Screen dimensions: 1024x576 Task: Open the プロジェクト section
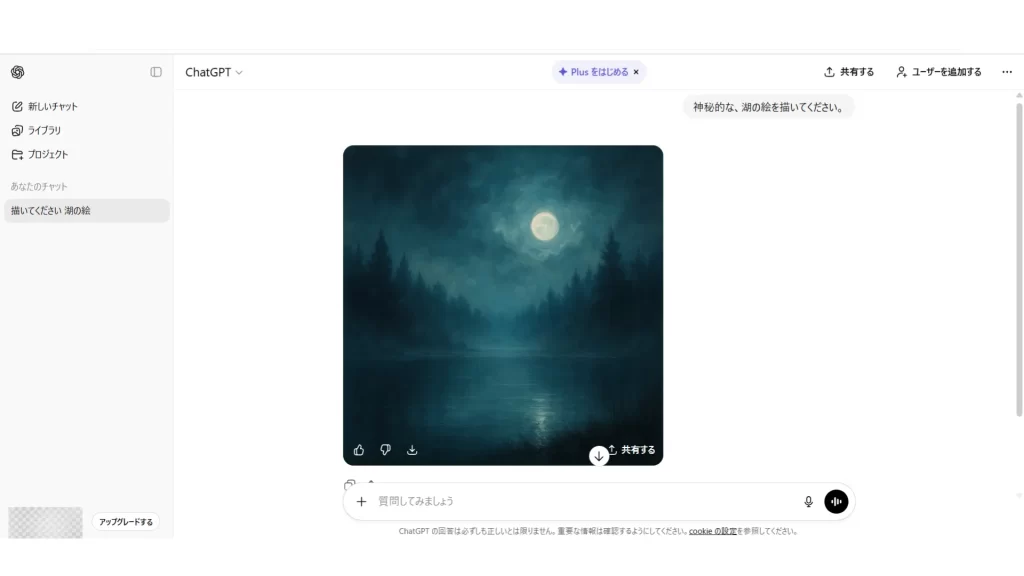pyautogui.click(x=47, y=154)
